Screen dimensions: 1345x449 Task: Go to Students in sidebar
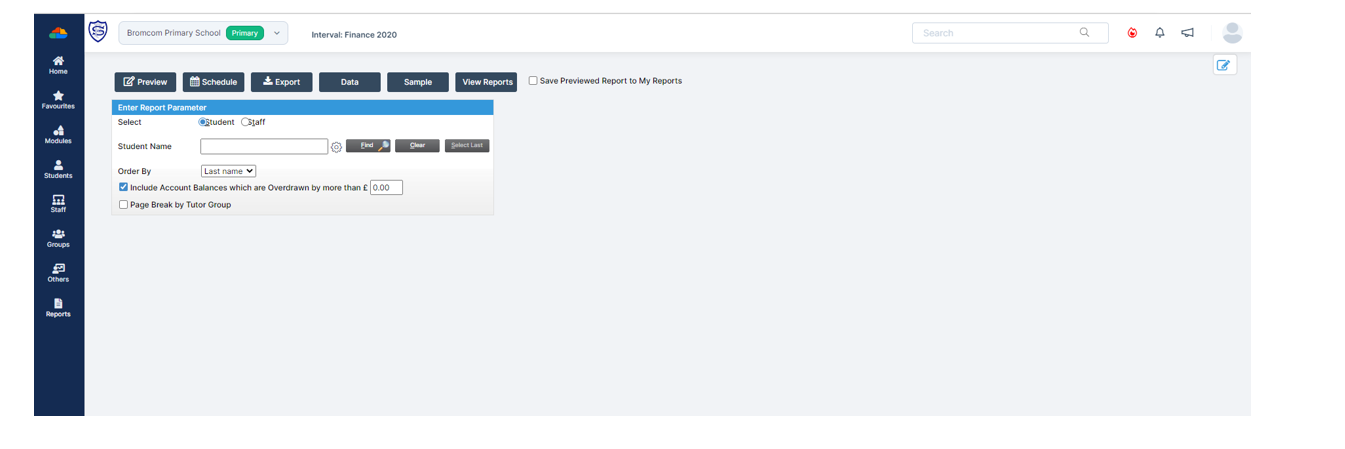[58, 169]
